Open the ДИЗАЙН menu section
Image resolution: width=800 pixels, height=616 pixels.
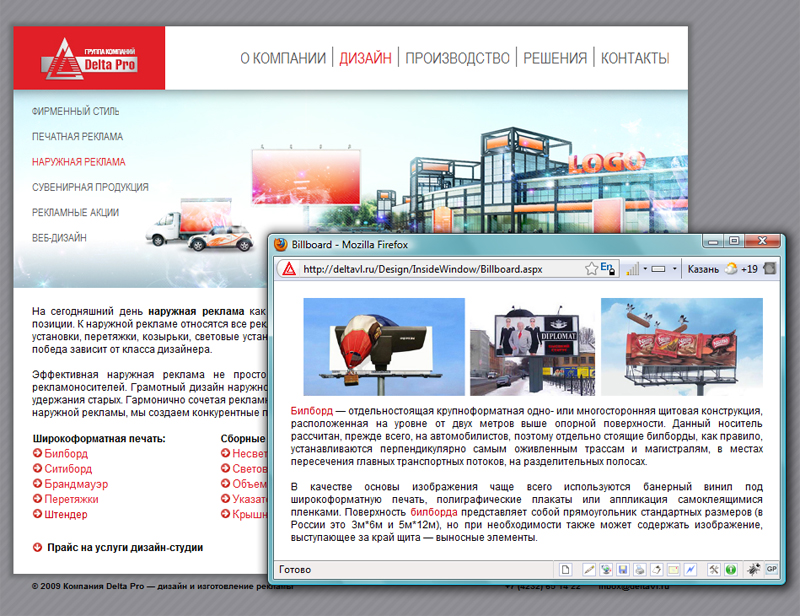[365, 58]
